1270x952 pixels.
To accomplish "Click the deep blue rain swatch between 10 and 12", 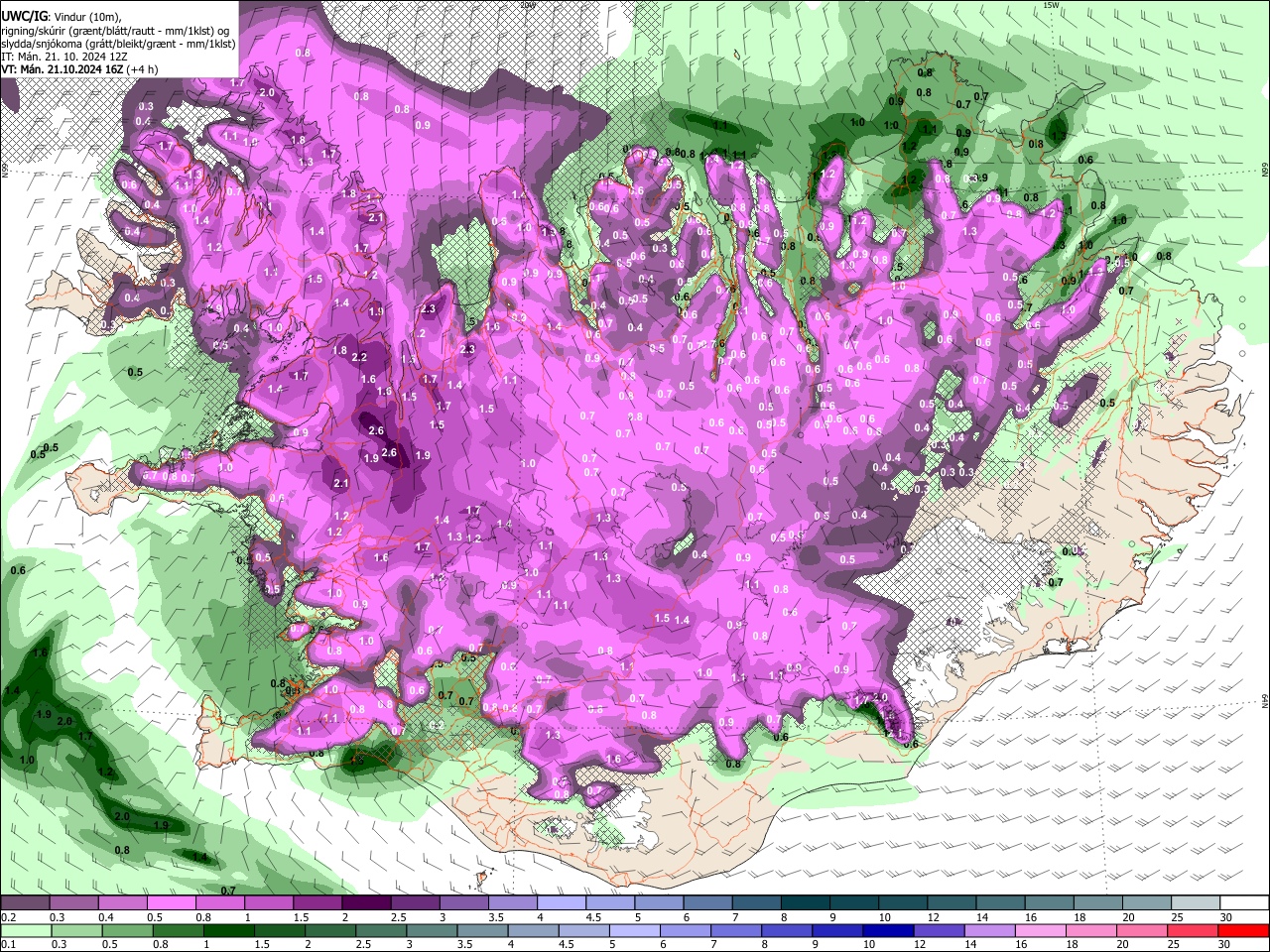I will click(888, 931).
